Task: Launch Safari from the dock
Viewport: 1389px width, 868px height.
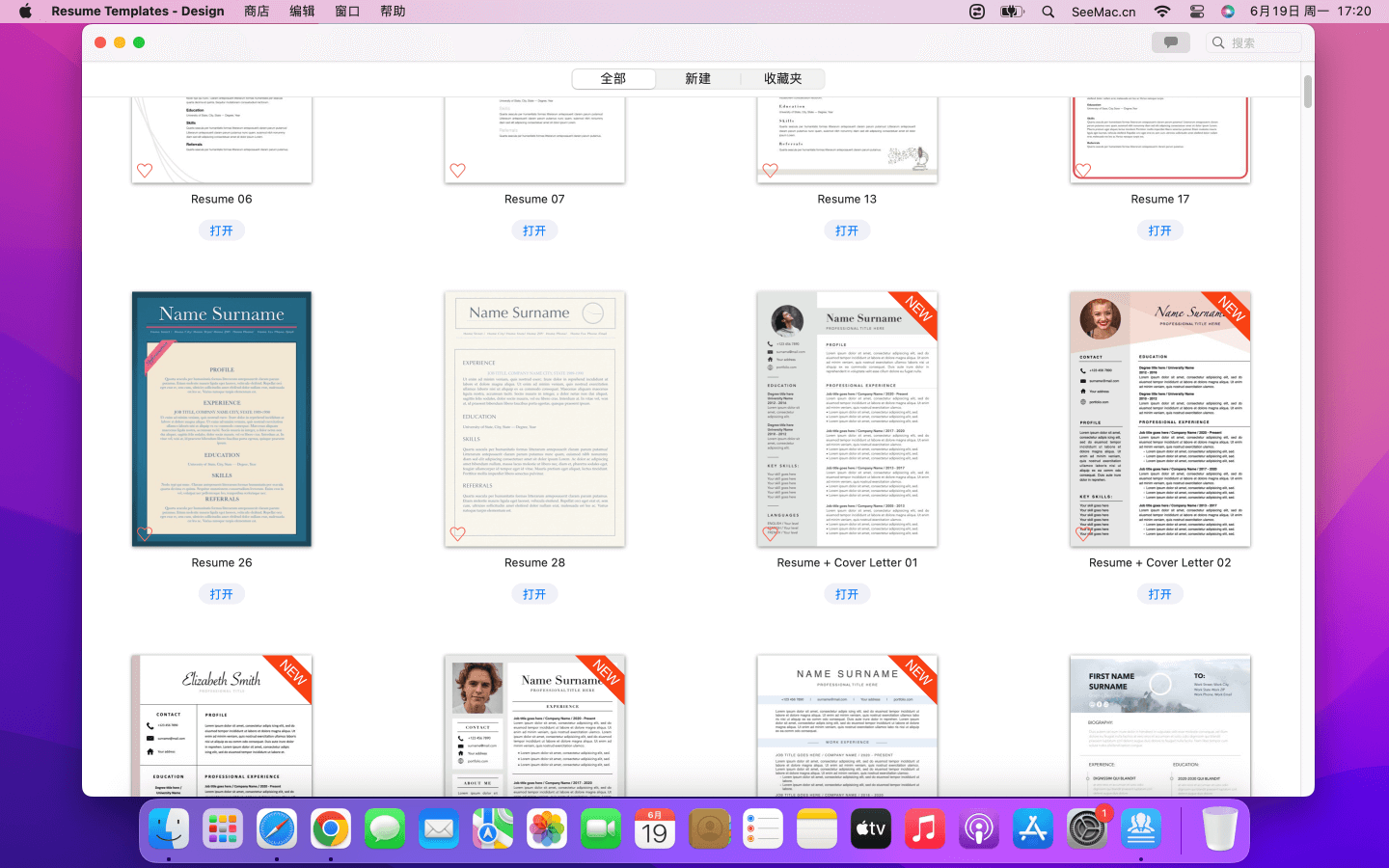Action: click(277, 828)
